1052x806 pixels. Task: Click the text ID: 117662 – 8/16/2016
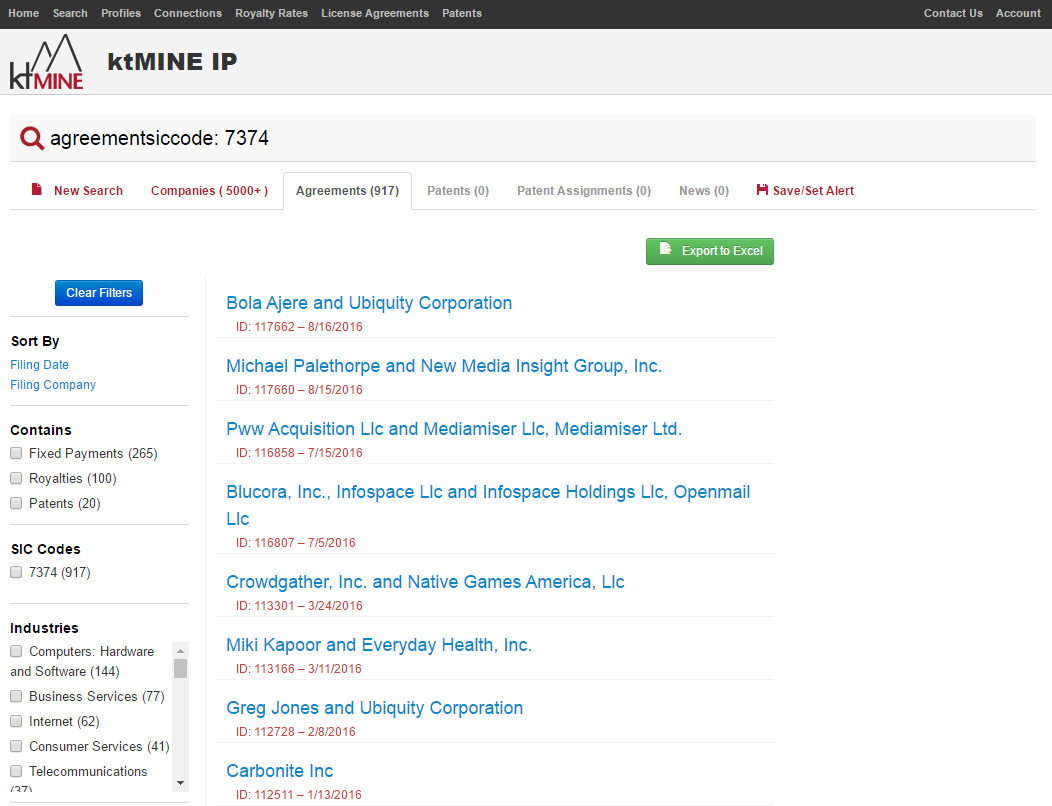tap(299, 327)
